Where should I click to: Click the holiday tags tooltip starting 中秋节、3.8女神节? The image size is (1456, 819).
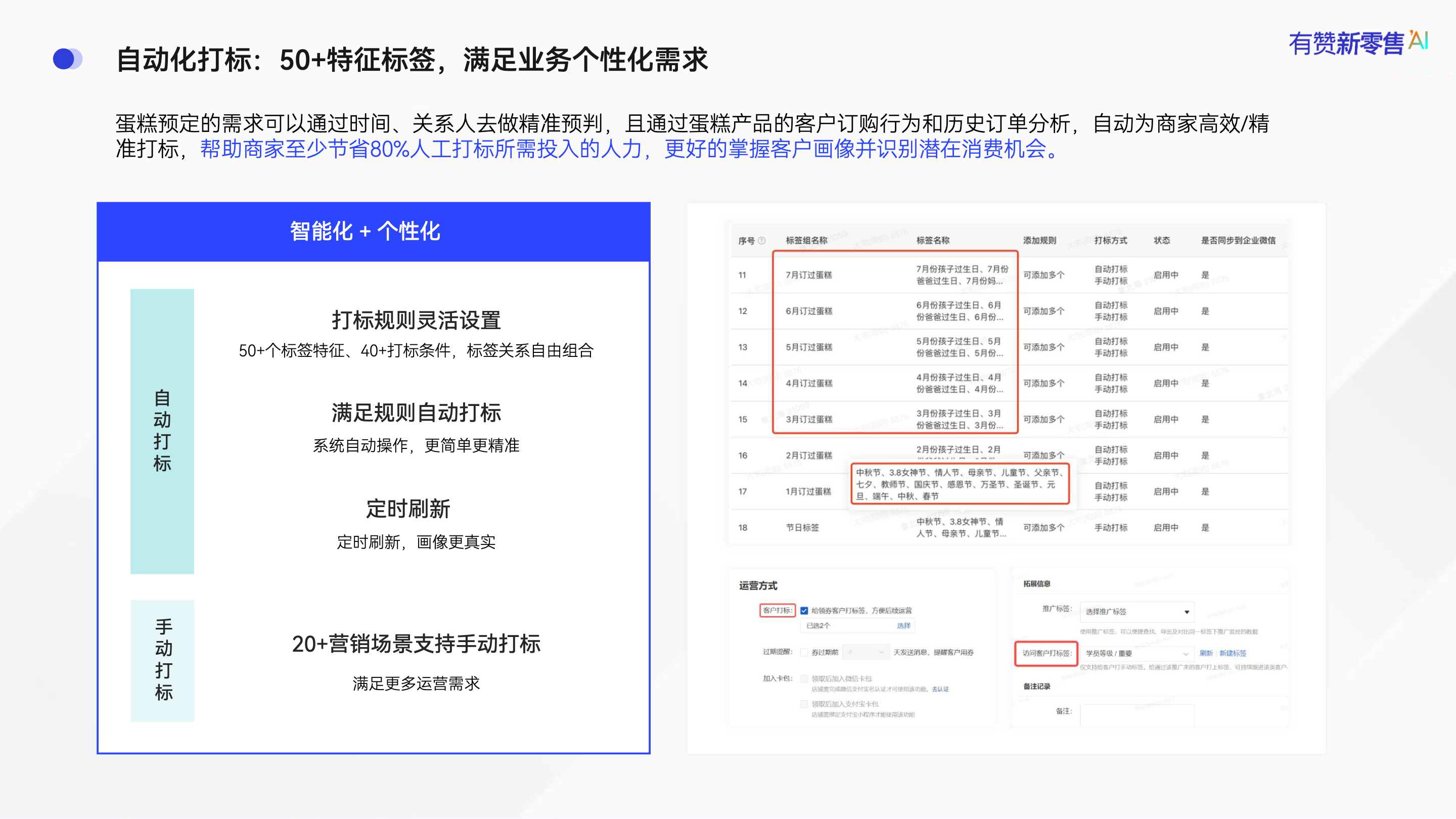(960, 484)
